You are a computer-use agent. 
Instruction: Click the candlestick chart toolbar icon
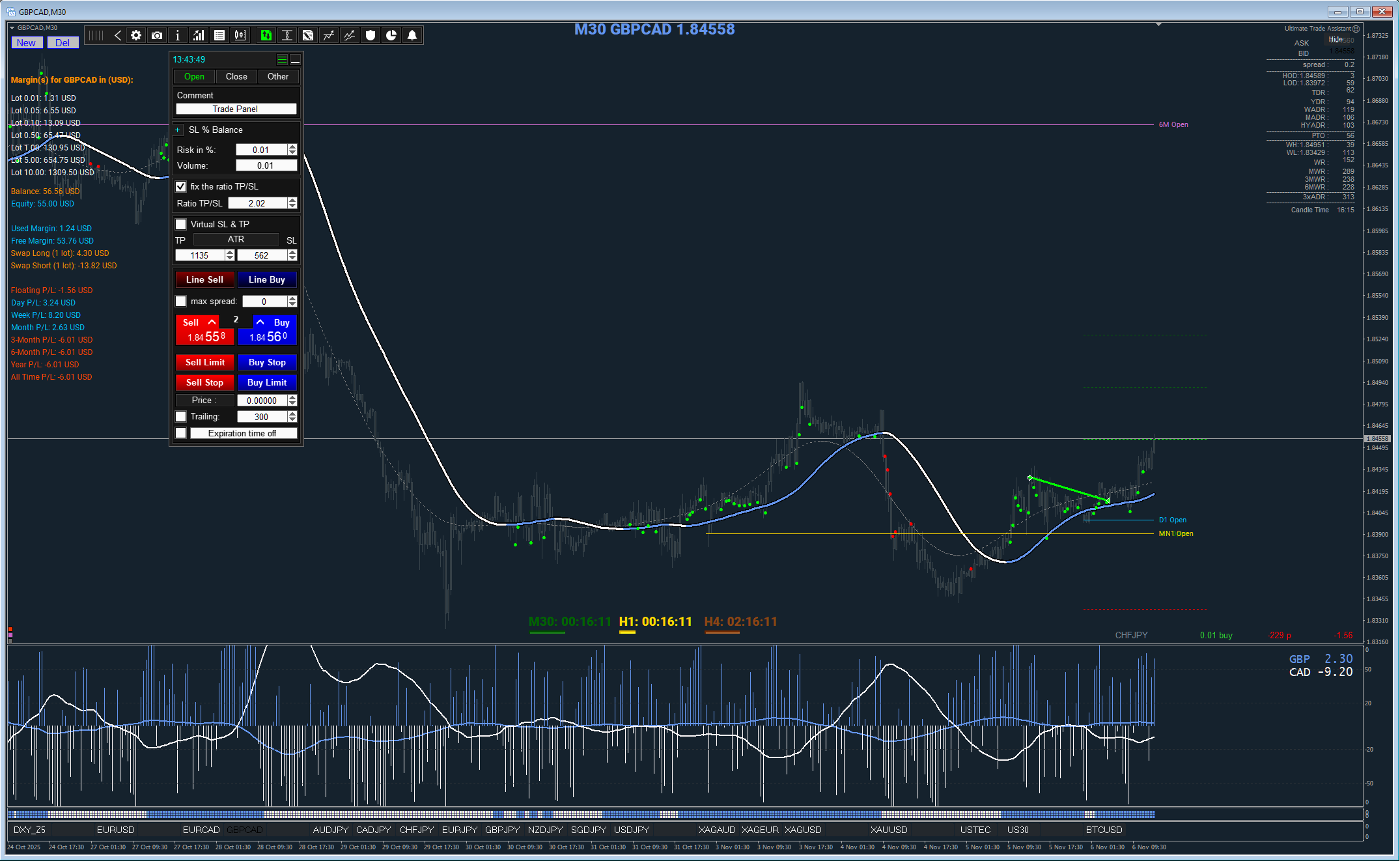coord(240,36)
